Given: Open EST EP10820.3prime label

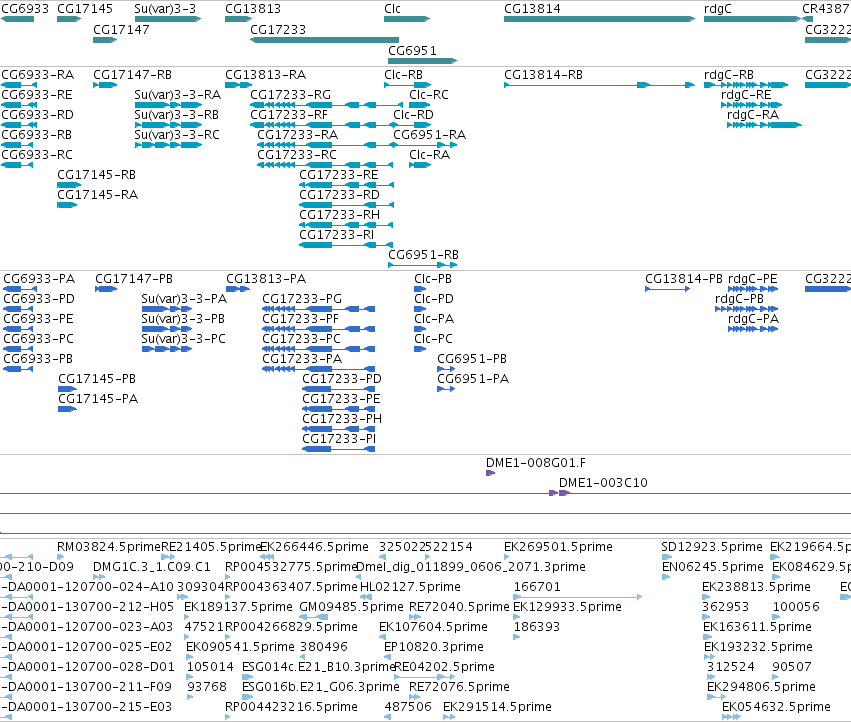Looking at the screenshot, I should pyautogui.click(x=434, y=647).
